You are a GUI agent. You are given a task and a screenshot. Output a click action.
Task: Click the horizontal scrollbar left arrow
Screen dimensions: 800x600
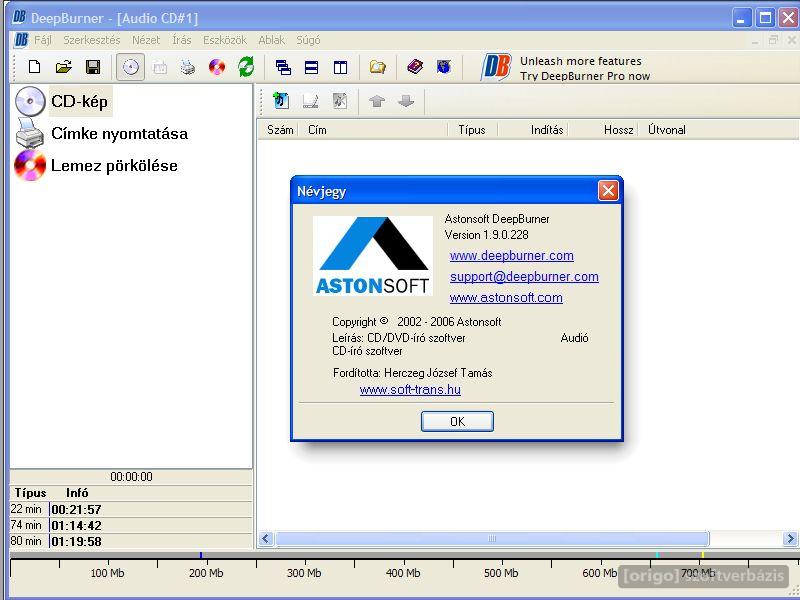click(x=266, y=539)
